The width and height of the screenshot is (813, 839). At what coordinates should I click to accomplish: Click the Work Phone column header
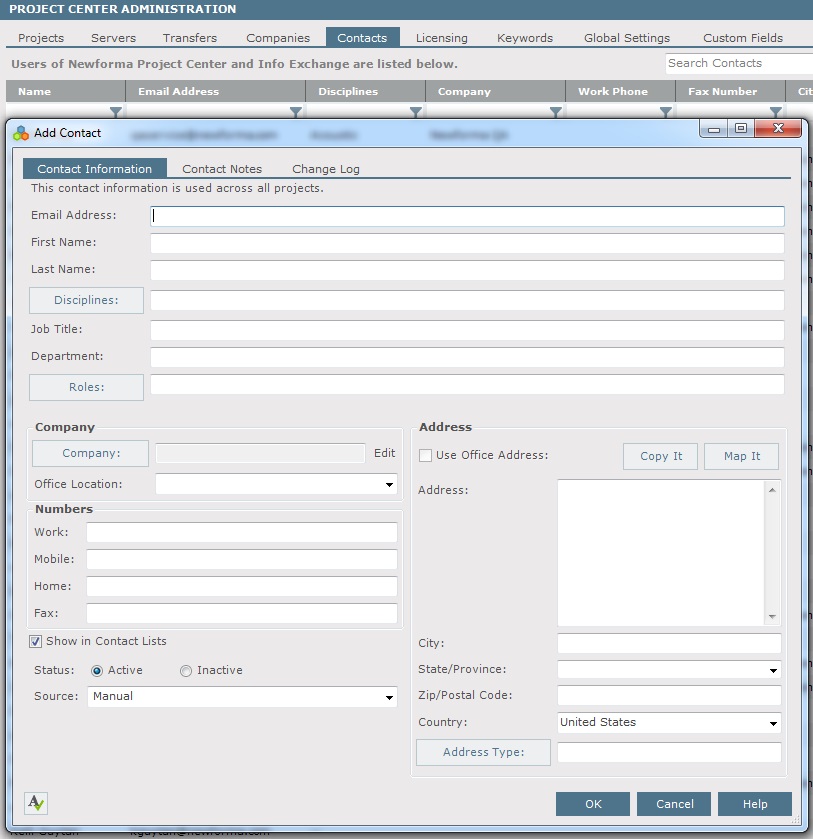coord(621,91)
